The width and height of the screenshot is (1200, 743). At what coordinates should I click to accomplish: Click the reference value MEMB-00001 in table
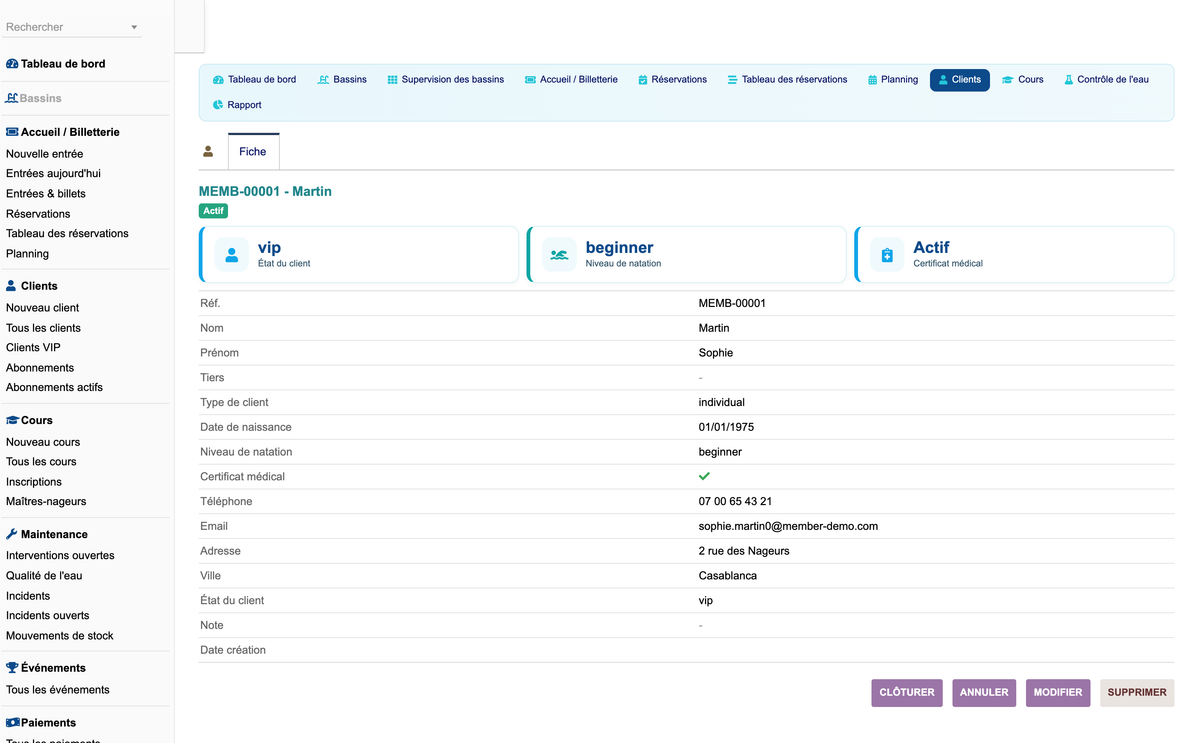[732, 303]
